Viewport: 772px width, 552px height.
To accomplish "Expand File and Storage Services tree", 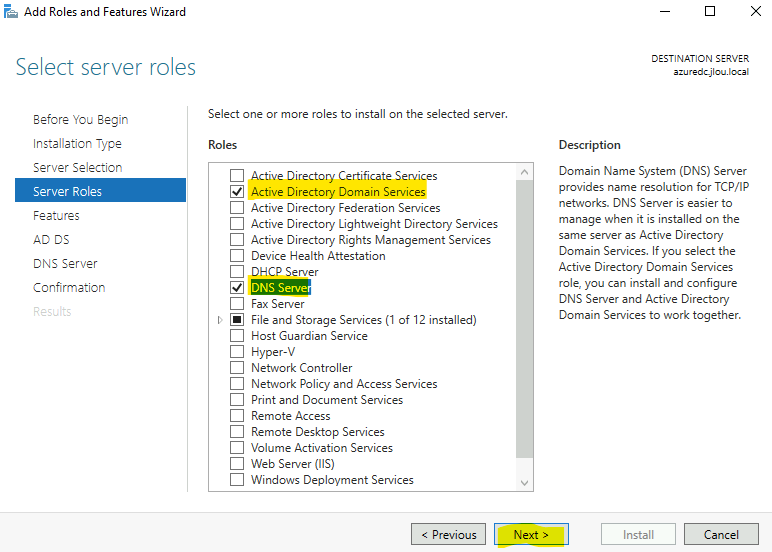I will tap(220, 320).
